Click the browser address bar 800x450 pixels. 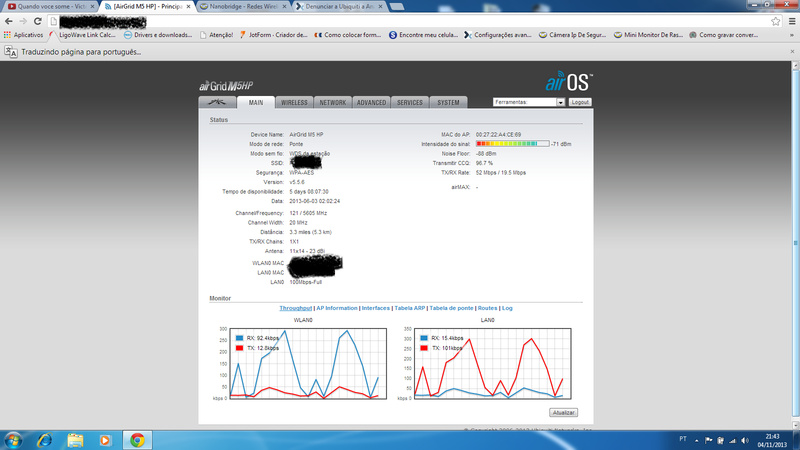pyautogui.click(x=415, y=21)
